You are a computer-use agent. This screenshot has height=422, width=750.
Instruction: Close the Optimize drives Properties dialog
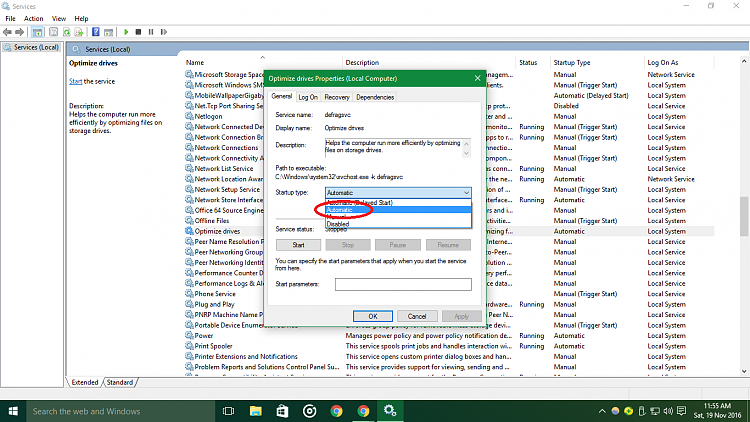tap(477, 78)
